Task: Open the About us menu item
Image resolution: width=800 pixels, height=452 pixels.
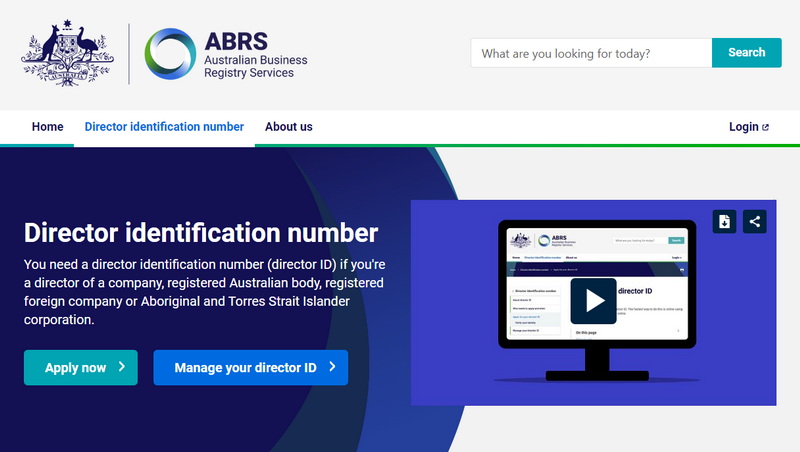Action: (x=289, y=127)
